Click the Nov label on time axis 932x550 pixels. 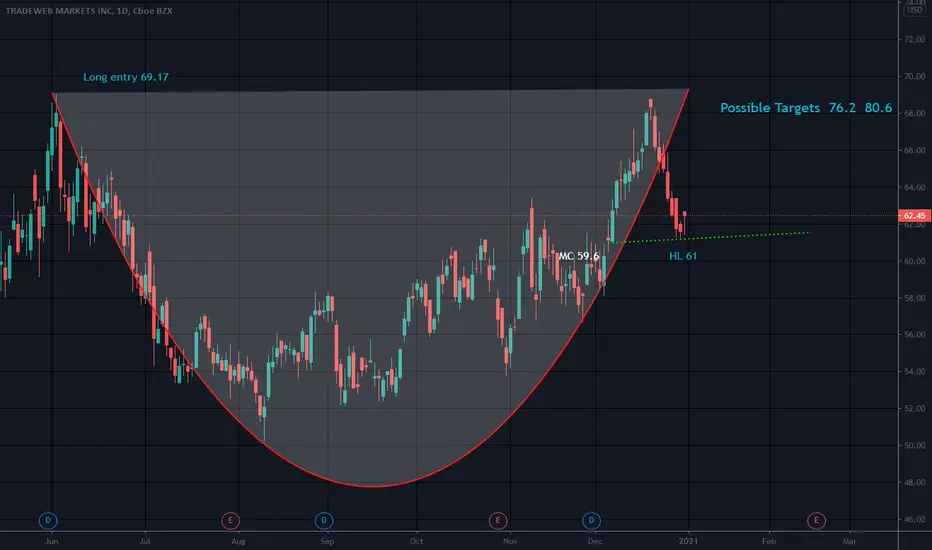(x=510, y=541)
